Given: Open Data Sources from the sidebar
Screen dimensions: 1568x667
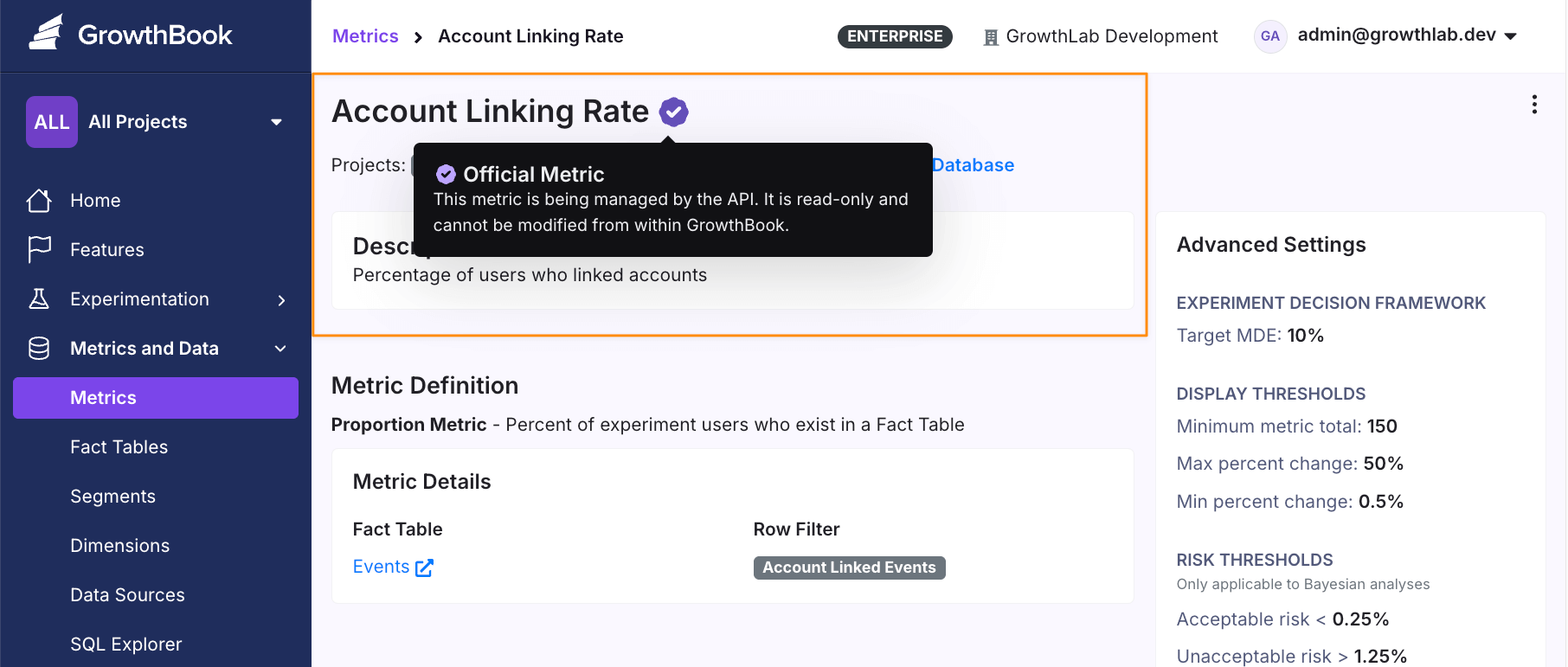Looking at the screenshot, I should [128, 595].
